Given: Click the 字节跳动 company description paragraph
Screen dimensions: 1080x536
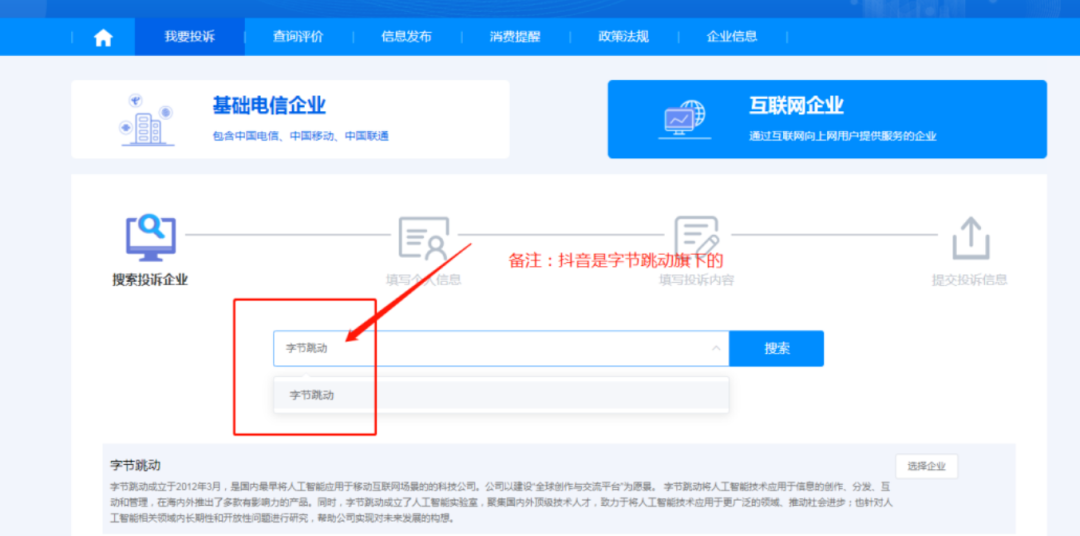Looking at the screenshot, I should coord(501,502).
